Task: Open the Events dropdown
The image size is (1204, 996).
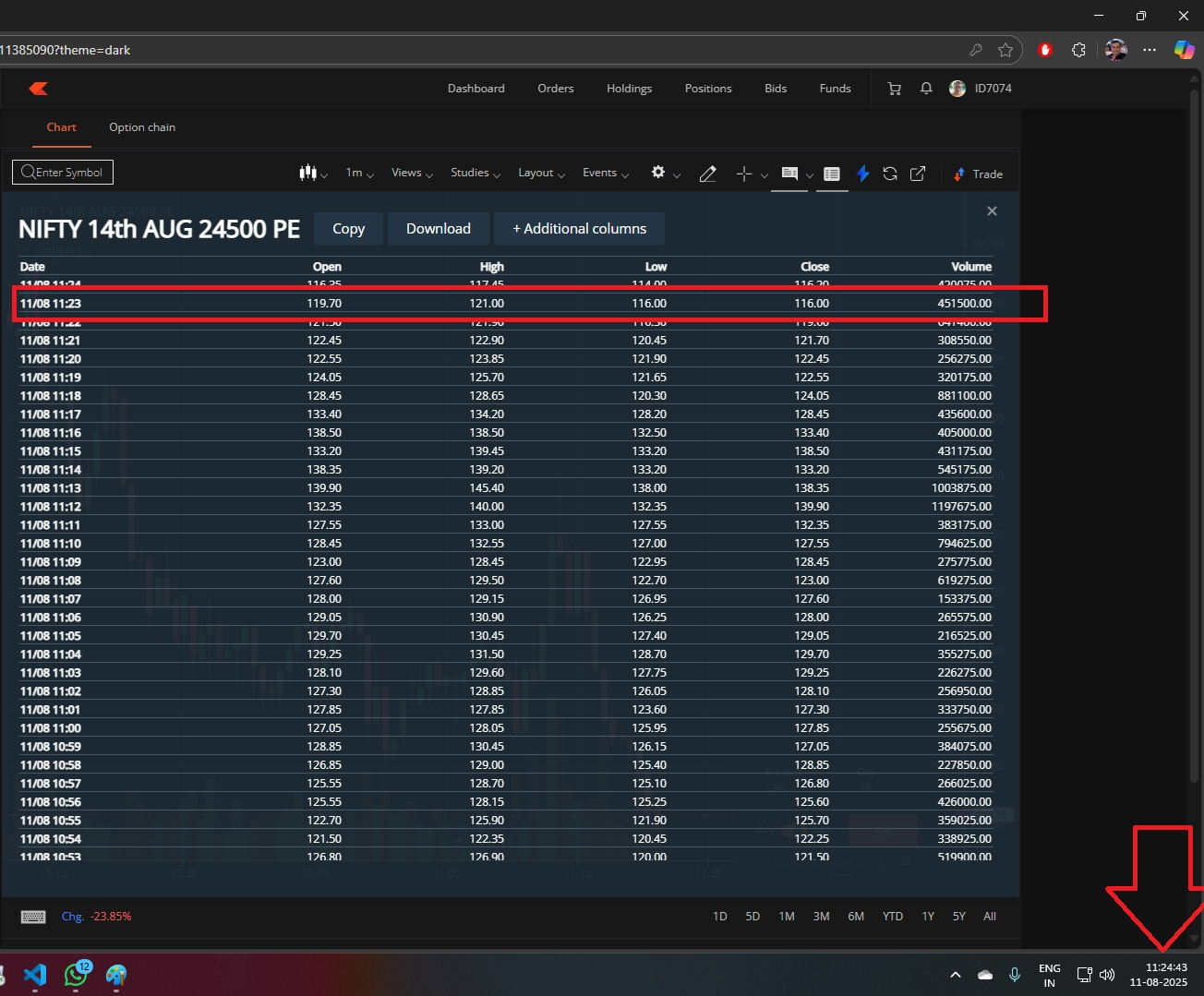Action: 606,173
